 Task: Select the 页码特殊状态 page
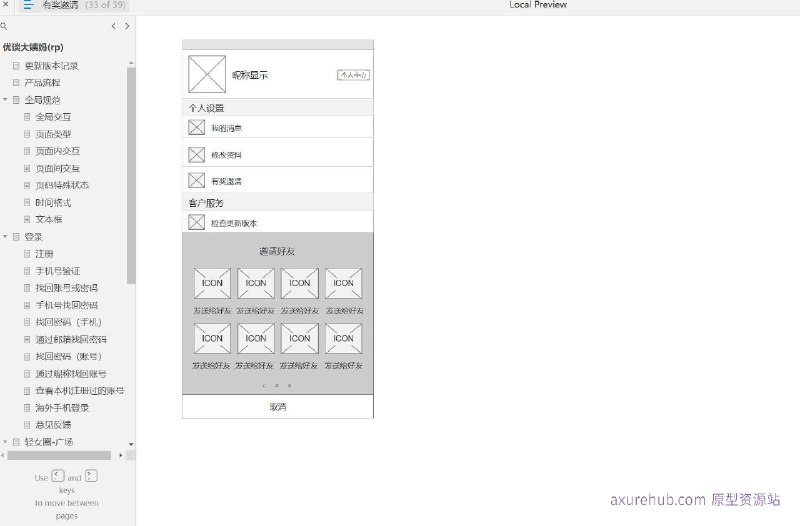62,185
